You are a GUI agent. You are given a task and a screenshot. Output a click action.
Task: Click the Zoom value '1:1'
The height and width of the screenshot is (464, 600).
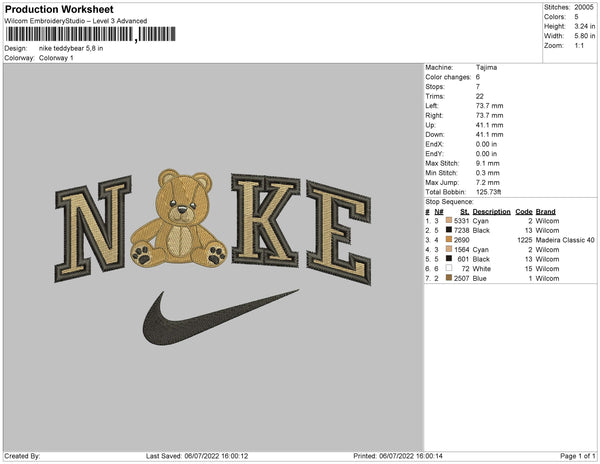[x=579, y=46]
